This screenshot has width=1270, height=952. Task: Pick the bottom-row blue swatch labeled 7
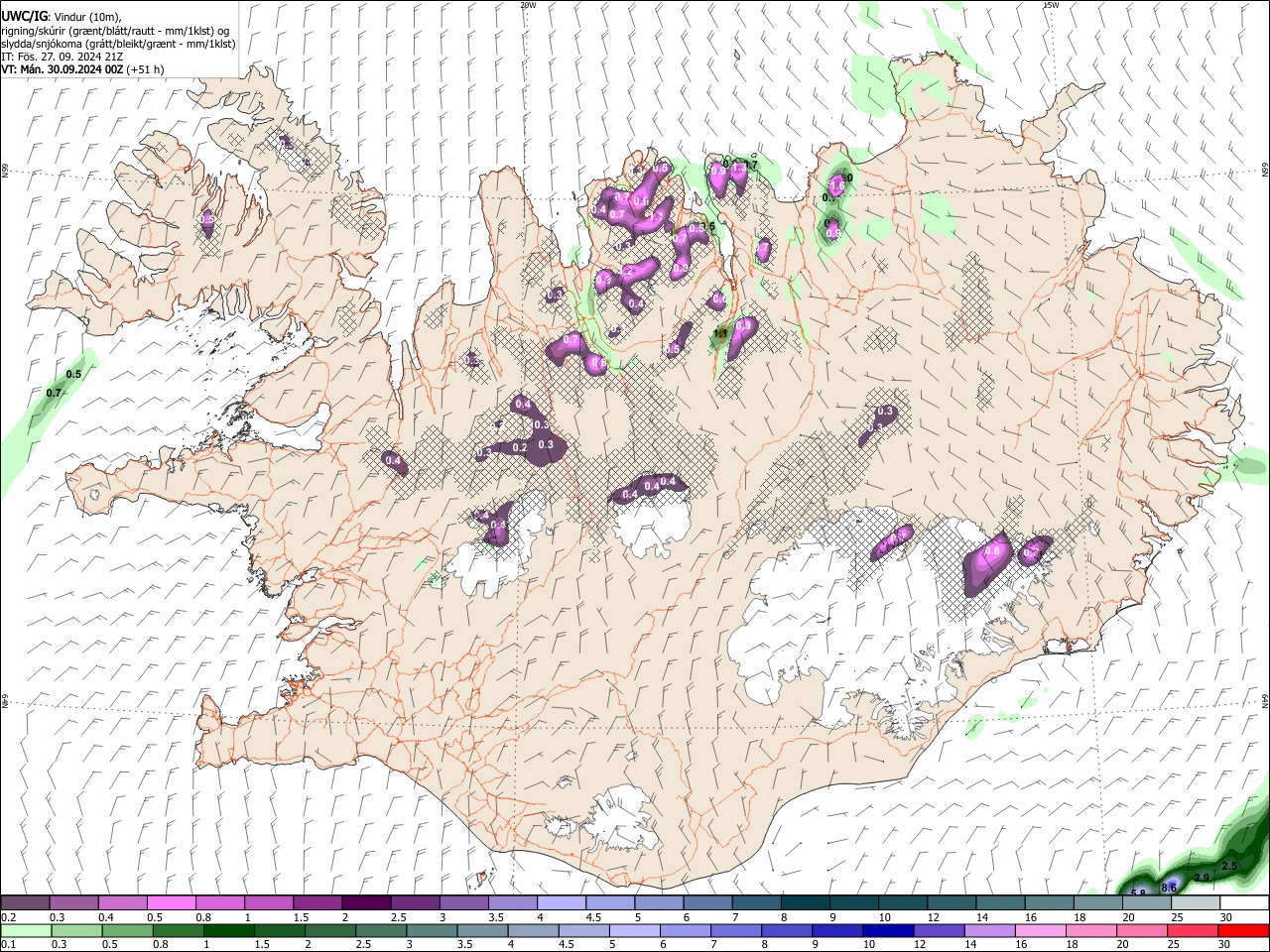737,930
